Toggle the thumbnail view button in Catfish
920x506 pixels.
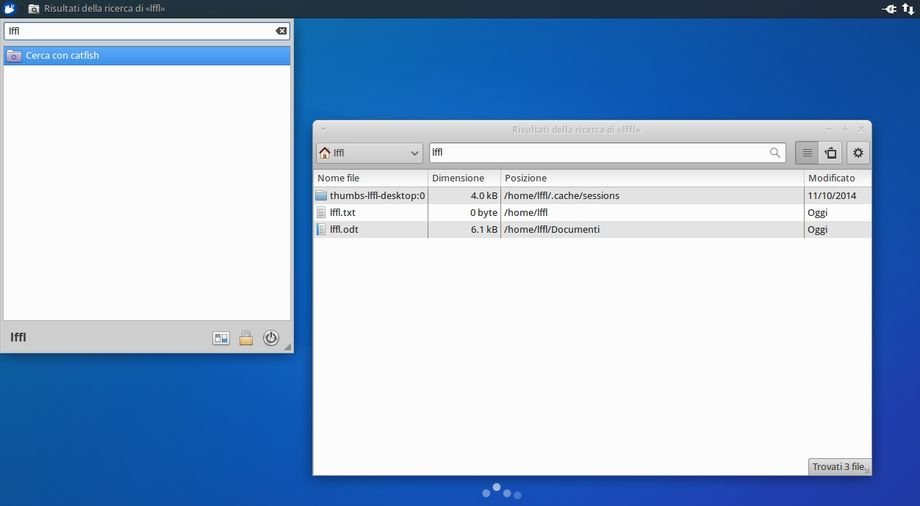(831, 153)
